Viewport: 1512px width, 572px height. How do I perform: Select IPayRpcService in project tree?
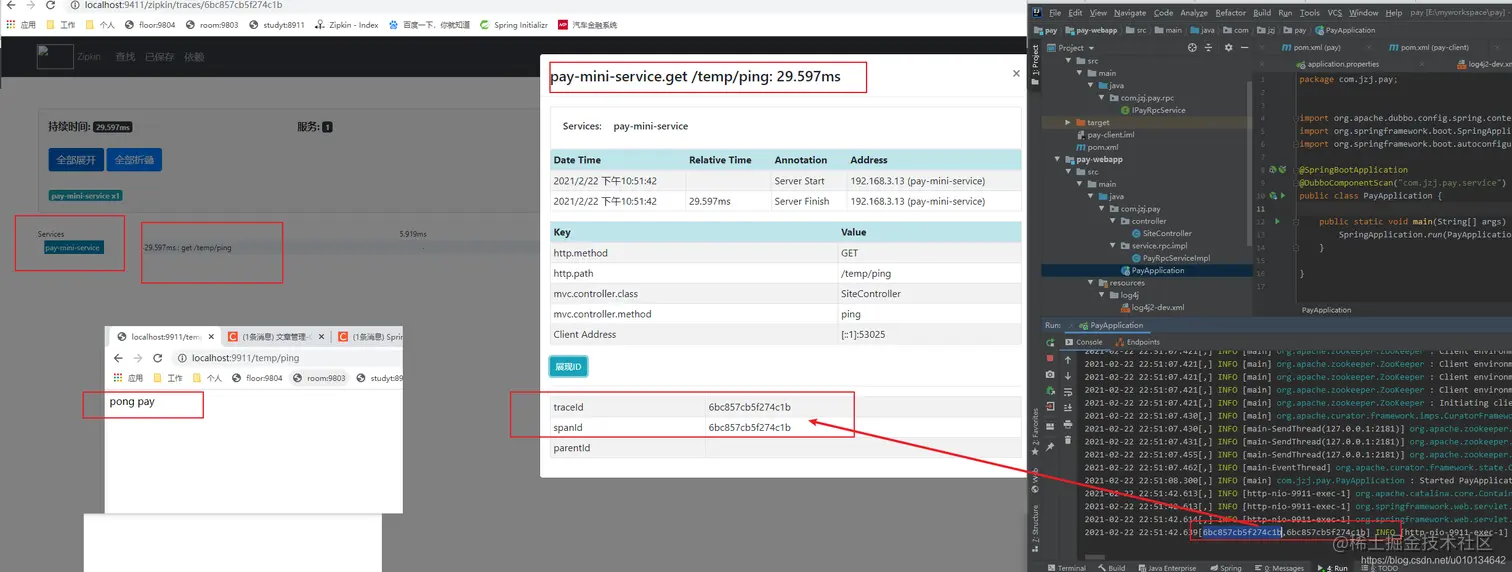(x=1152, y=110)
